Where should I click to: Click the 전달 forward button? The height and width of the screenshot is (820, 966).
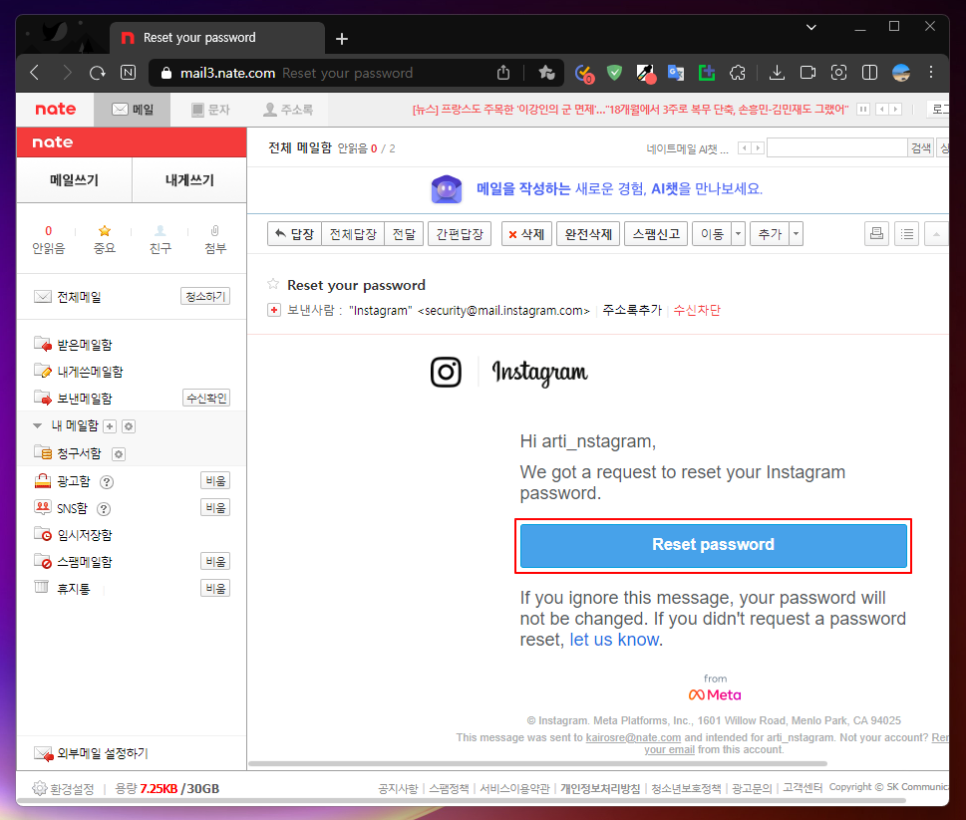tap(404, 233)
